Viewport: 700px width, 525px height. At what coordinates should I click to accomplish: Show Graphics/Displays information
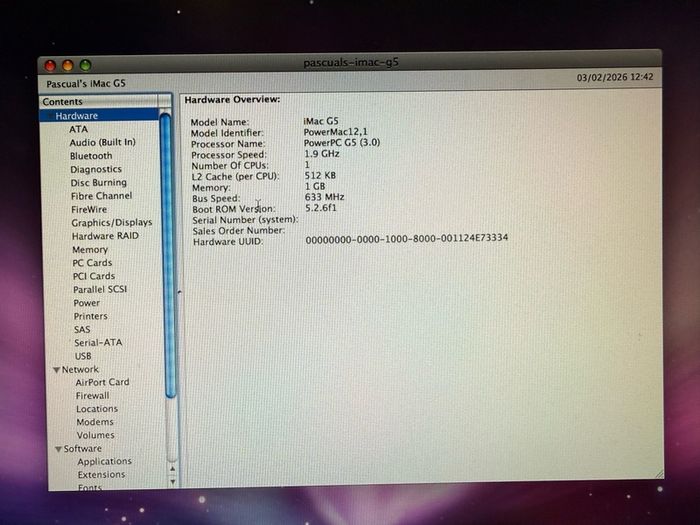pos(112,222)
